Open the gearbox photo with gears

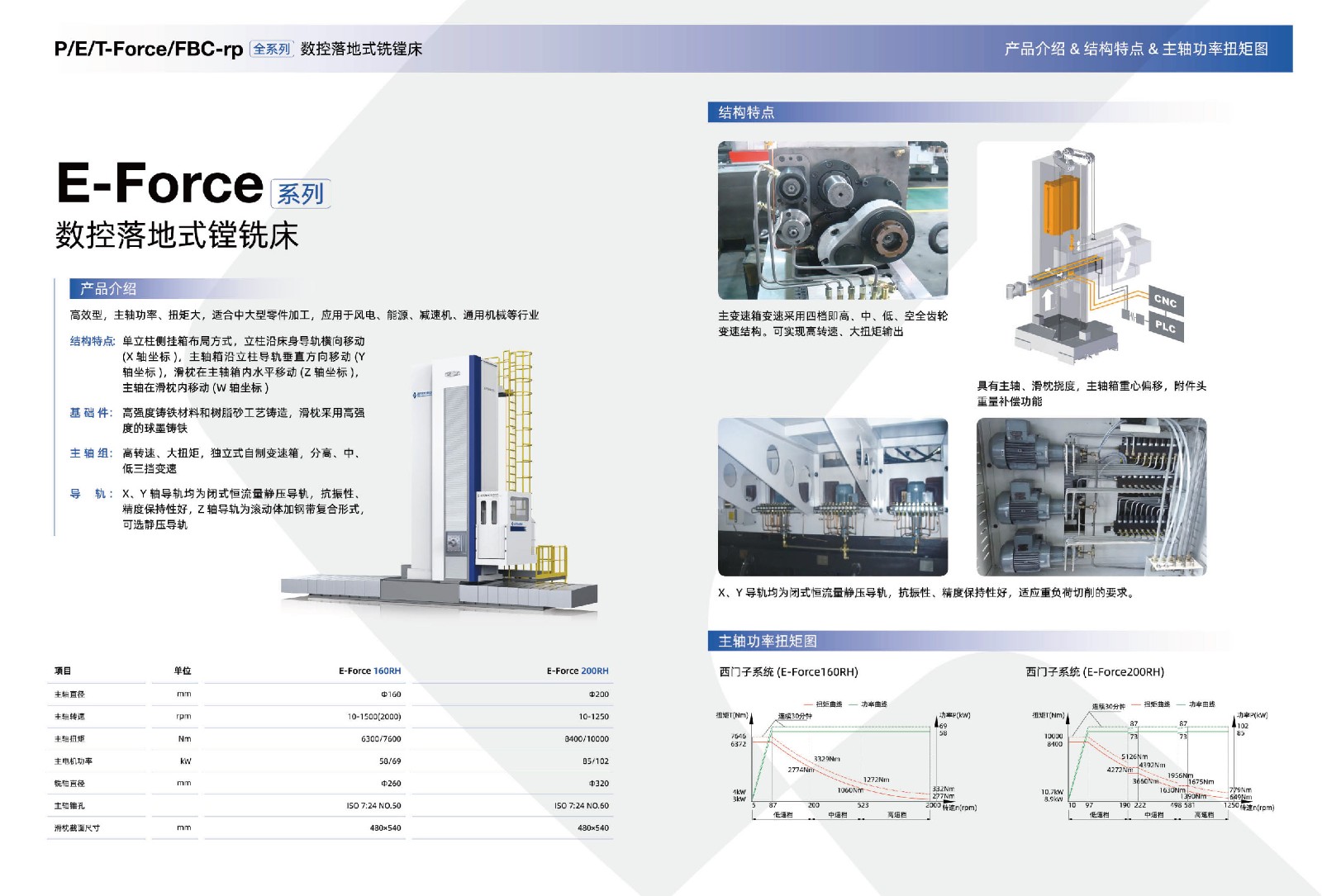[x=832, y=220]
